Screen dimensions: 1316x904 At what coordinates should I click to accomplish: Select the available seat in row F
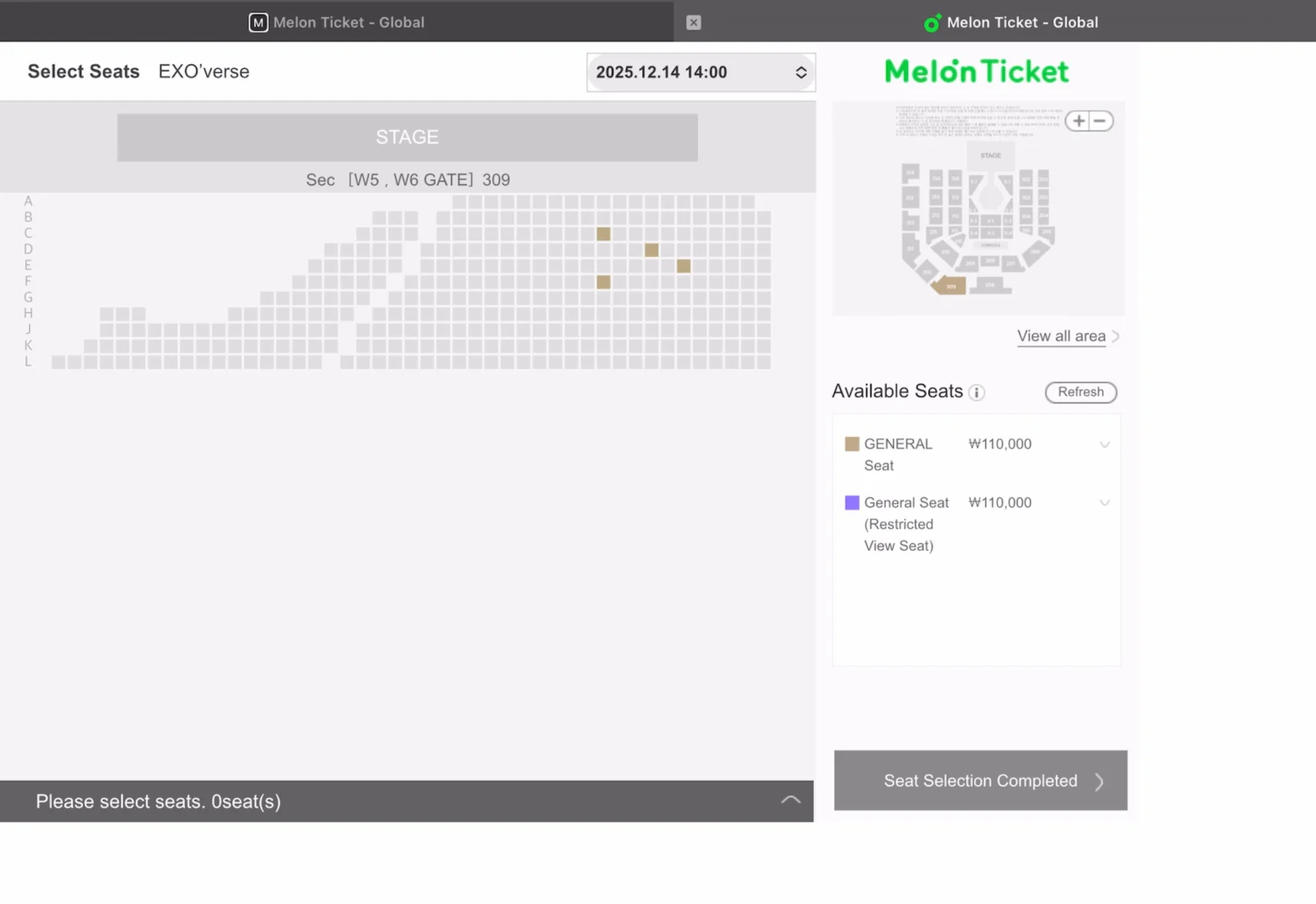(604, 282)
